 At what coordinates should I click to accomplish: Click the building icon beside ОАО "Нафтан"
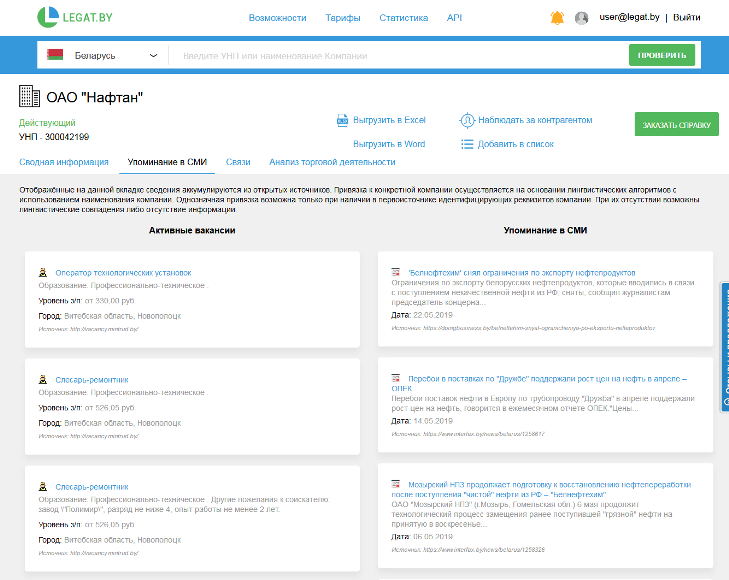(30, 96)
